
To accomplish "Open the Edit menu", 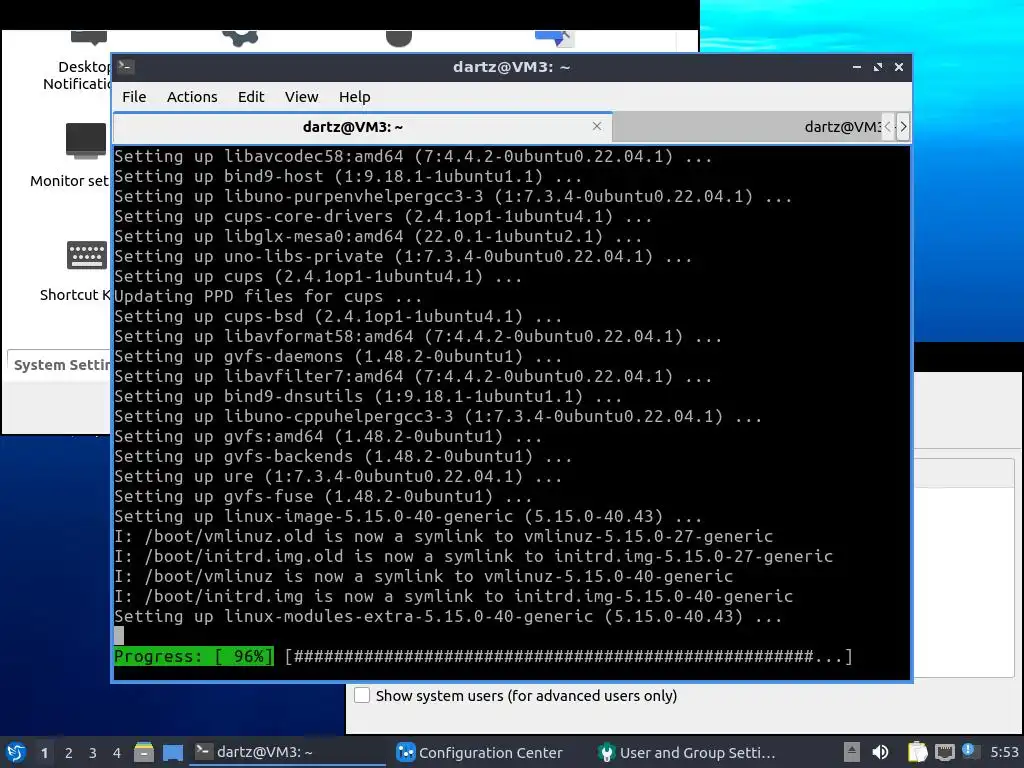I will pyautogui.click(x=251, y=97).
